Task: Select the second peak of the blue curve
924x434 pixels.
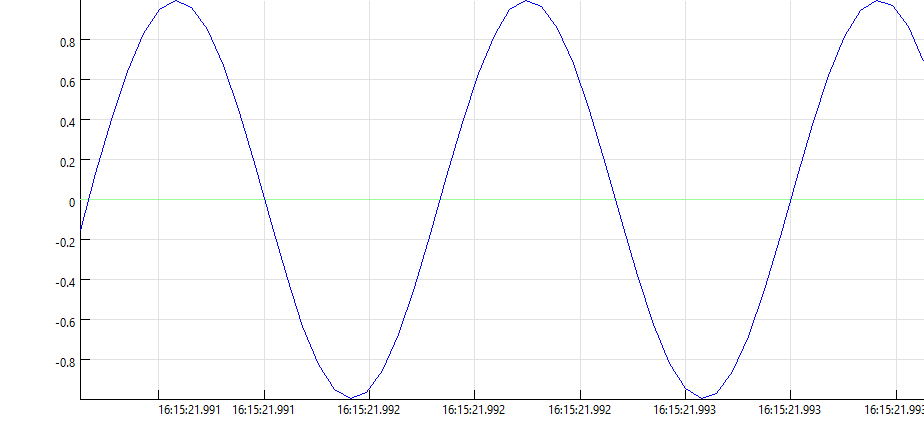Action: [526, 1]
